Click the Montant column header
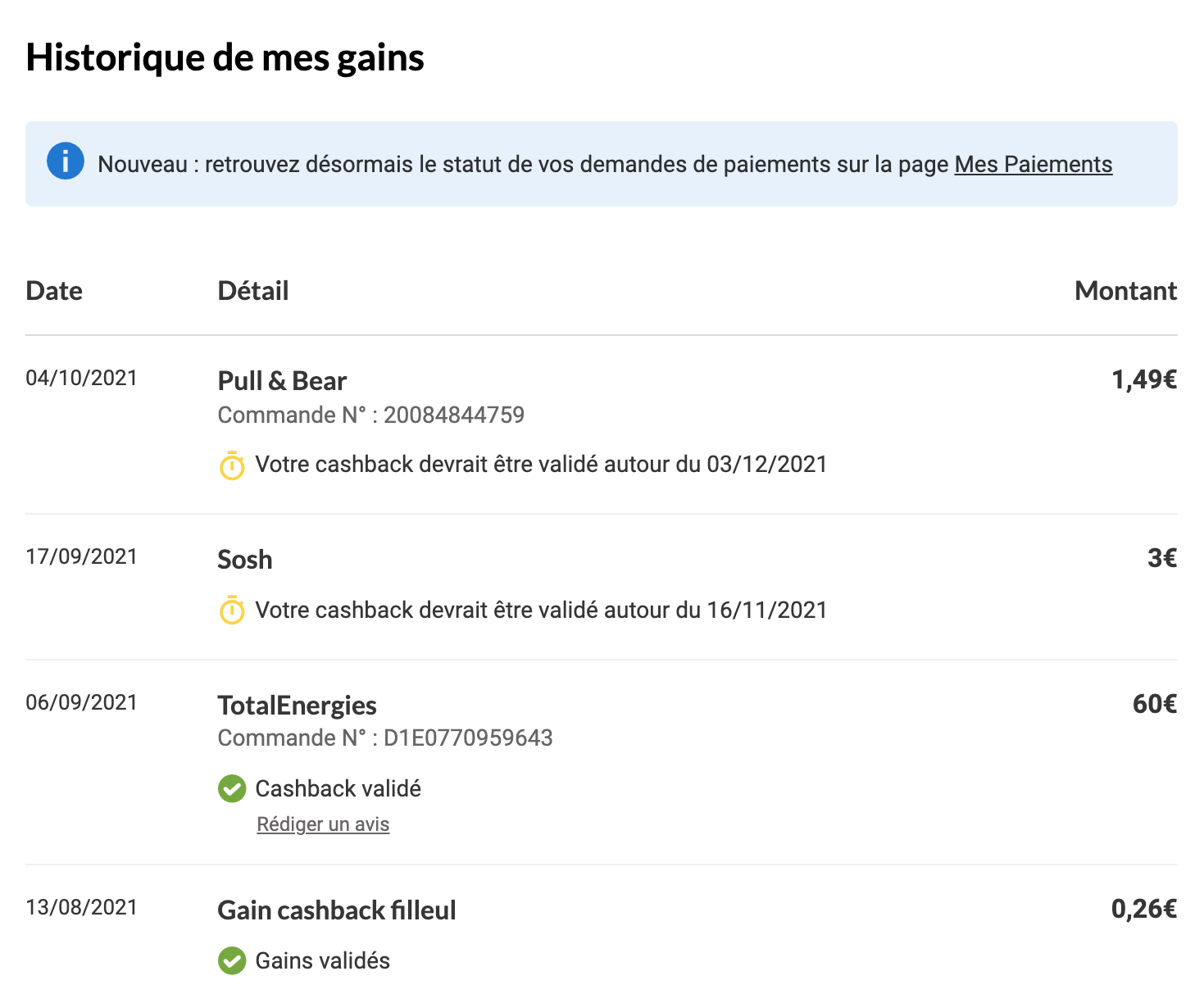1204x994 pixels. pyautogui.click(x=1126, y=291)
